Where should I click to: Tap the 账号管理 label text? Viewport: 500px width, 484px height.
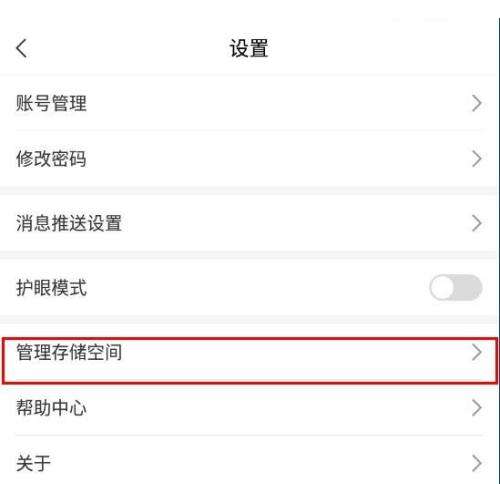pos(51,103)
